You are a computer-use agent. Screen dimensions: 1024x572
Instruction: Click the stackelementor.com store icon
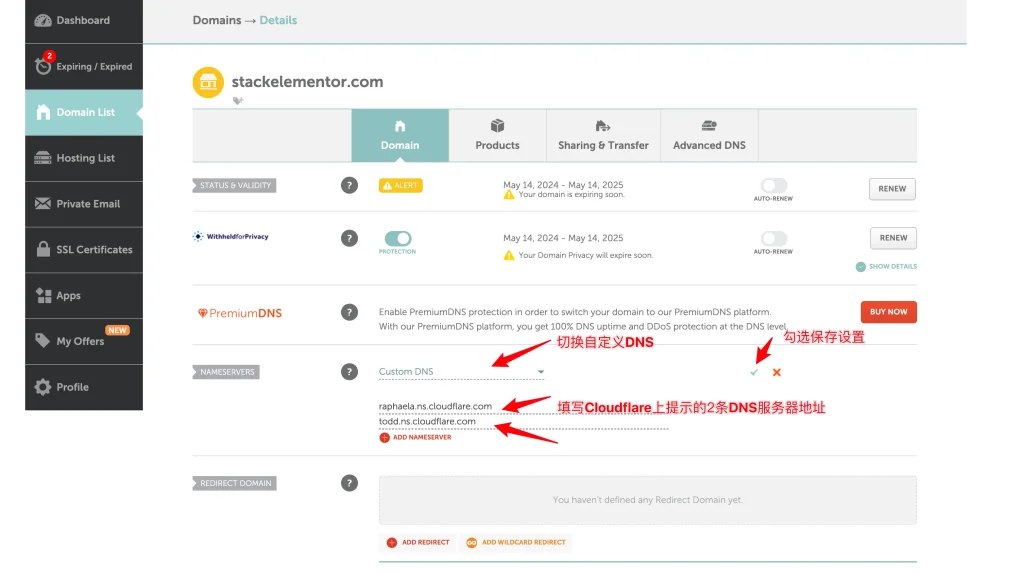(208, 83)
